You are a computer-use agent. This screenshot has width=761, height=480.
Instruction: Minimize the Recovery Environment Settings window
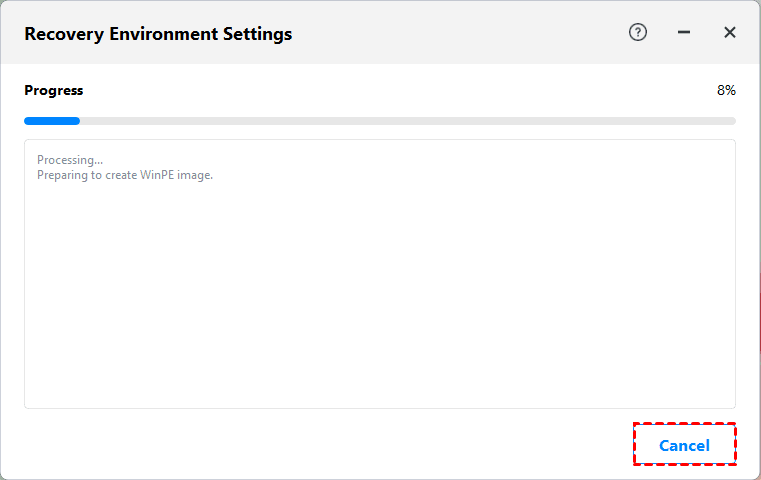[x=684, y=32]
